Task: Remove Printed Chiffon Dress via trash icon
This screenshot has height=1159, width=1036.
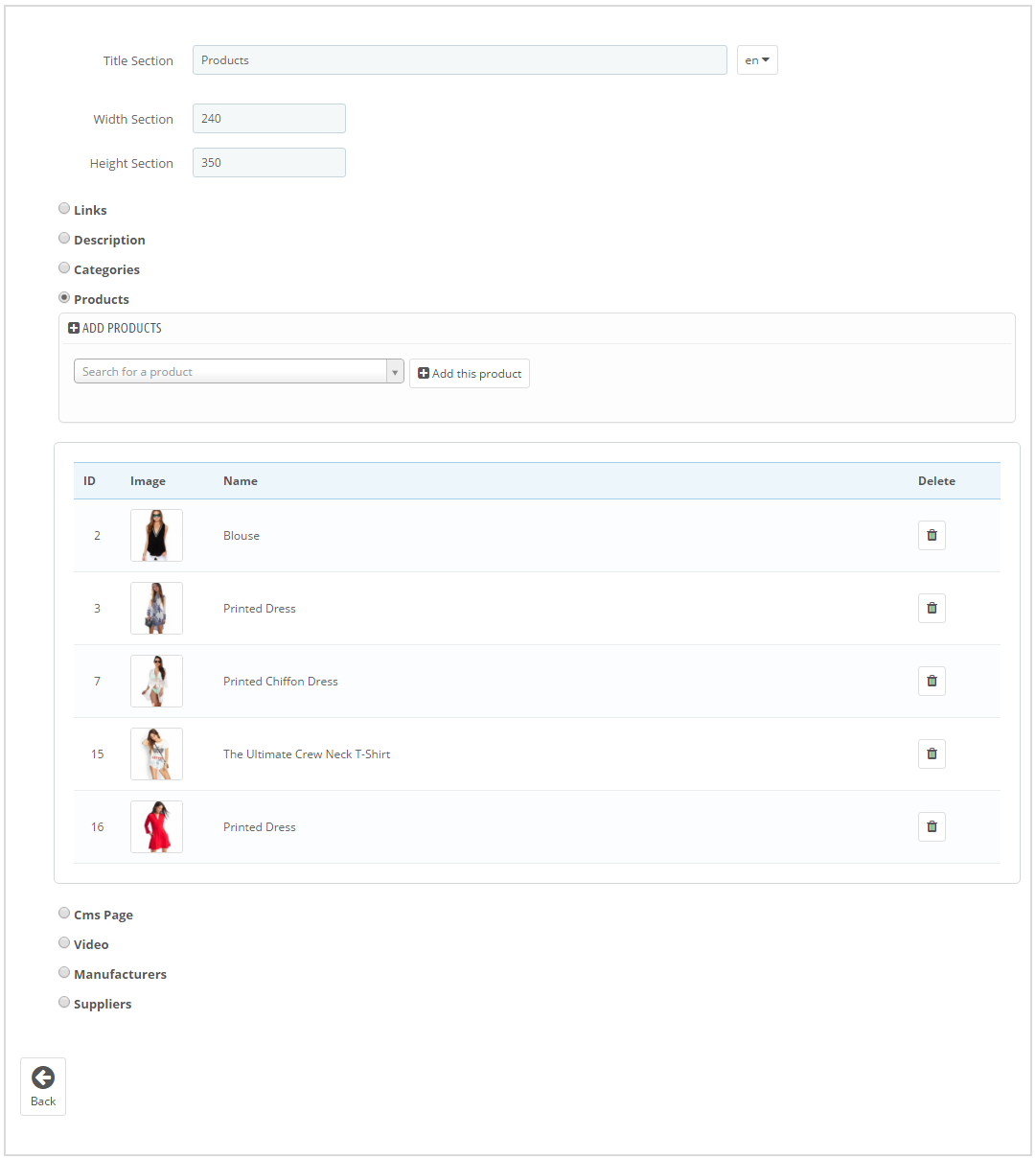Action: (932, 681)
